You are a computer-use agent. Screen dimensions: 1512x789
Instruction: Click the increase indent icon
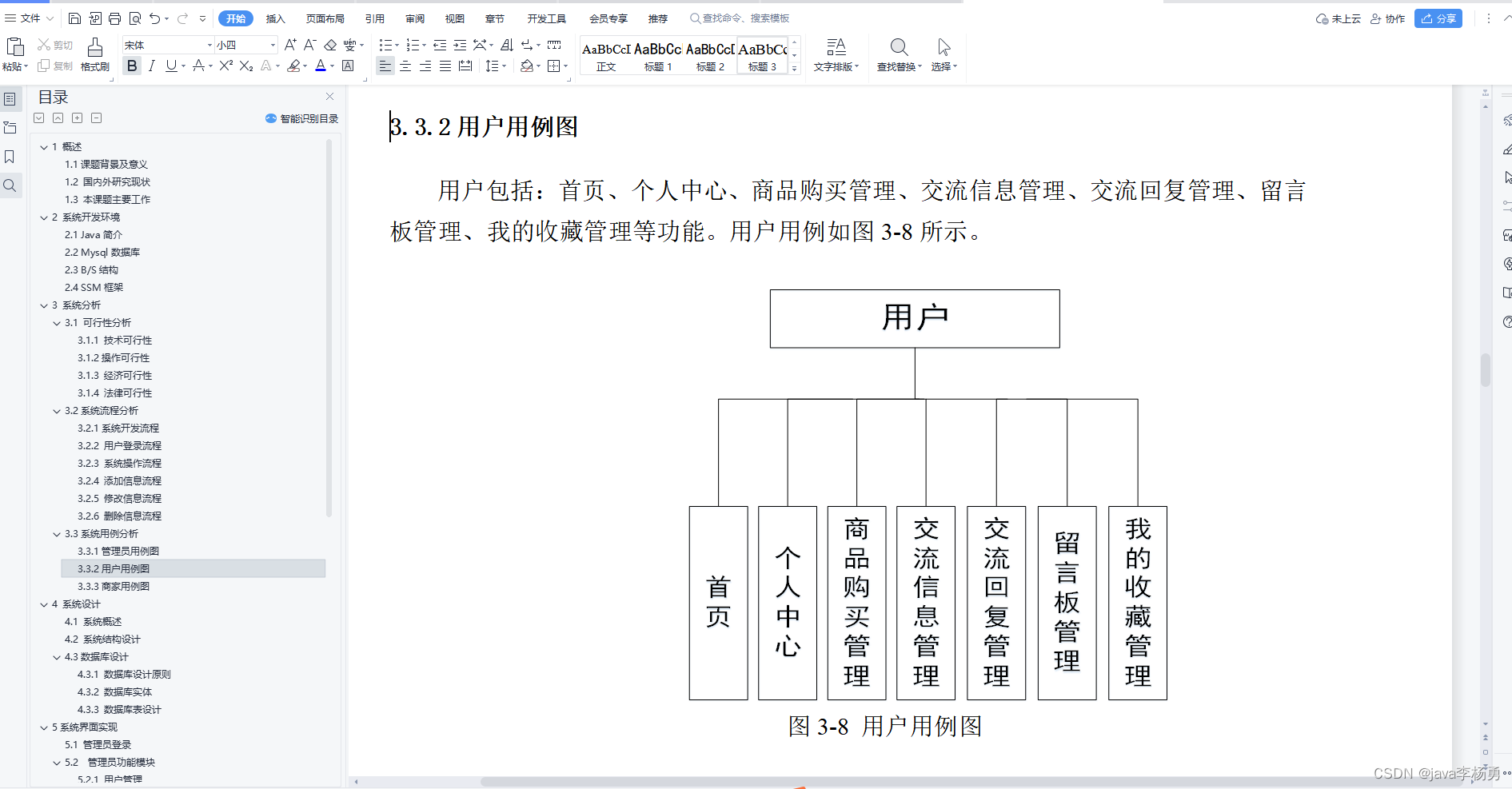[460, 45]
